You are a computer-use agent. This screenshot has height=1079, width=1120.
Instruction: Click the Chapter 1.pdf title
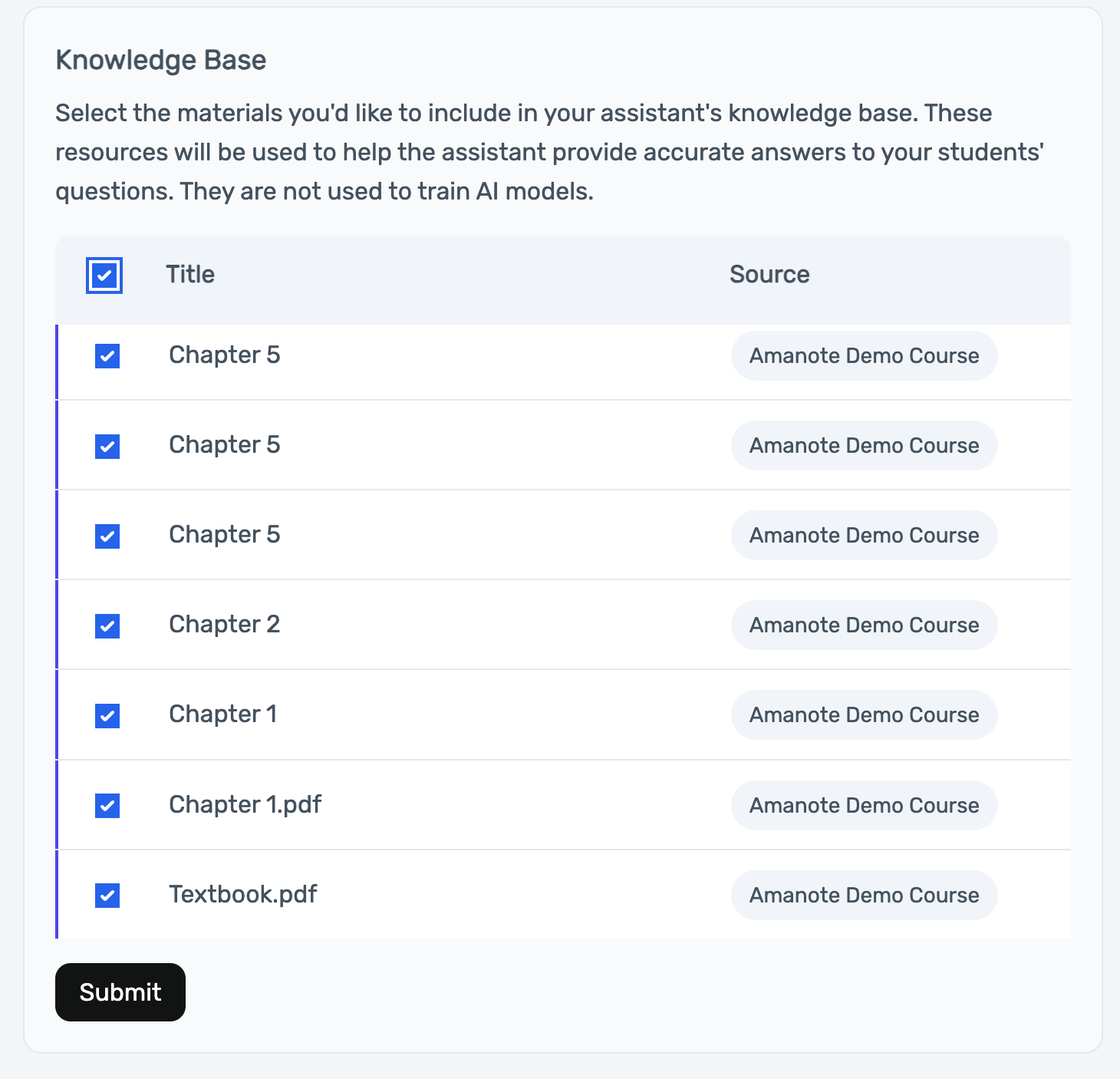coord(245,804)
